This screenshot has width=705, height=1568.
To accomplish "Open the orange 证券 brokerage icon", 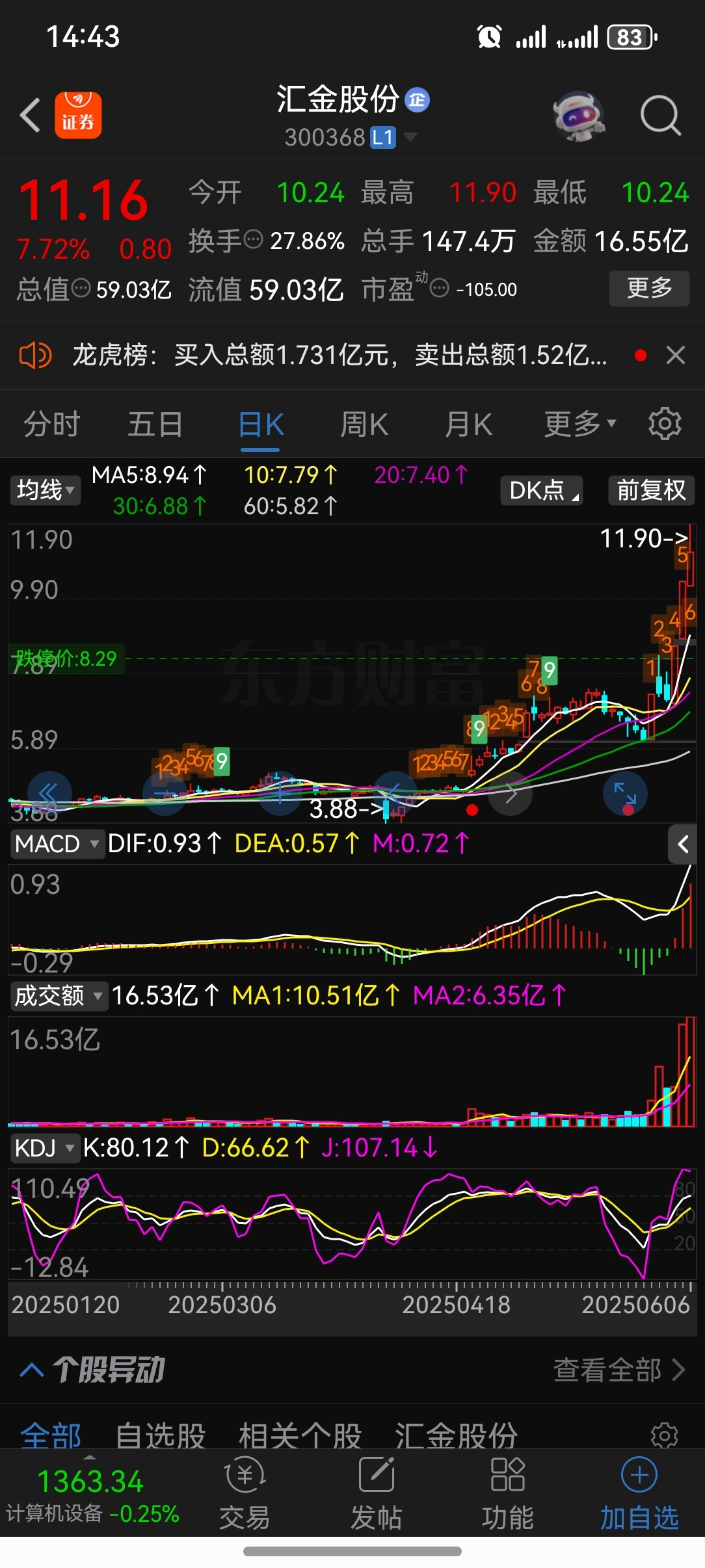I will pos(78,115).
